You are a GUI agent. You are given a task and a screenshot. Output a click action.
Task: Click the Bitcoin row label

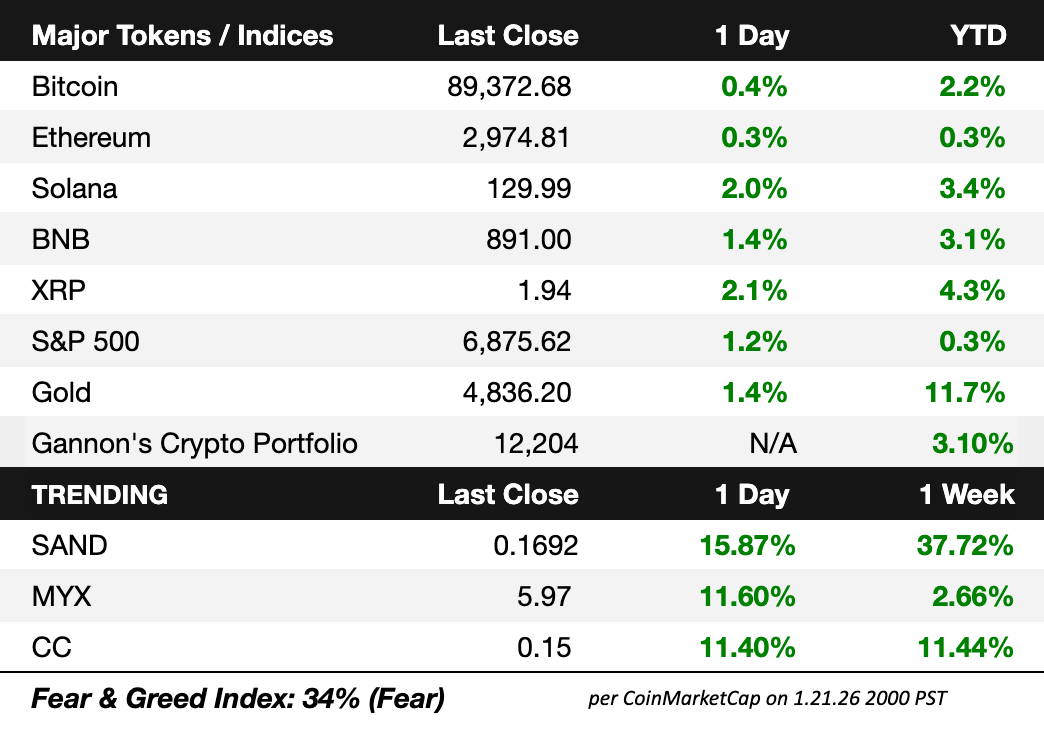pyautogui.click(x=75, y=87)
